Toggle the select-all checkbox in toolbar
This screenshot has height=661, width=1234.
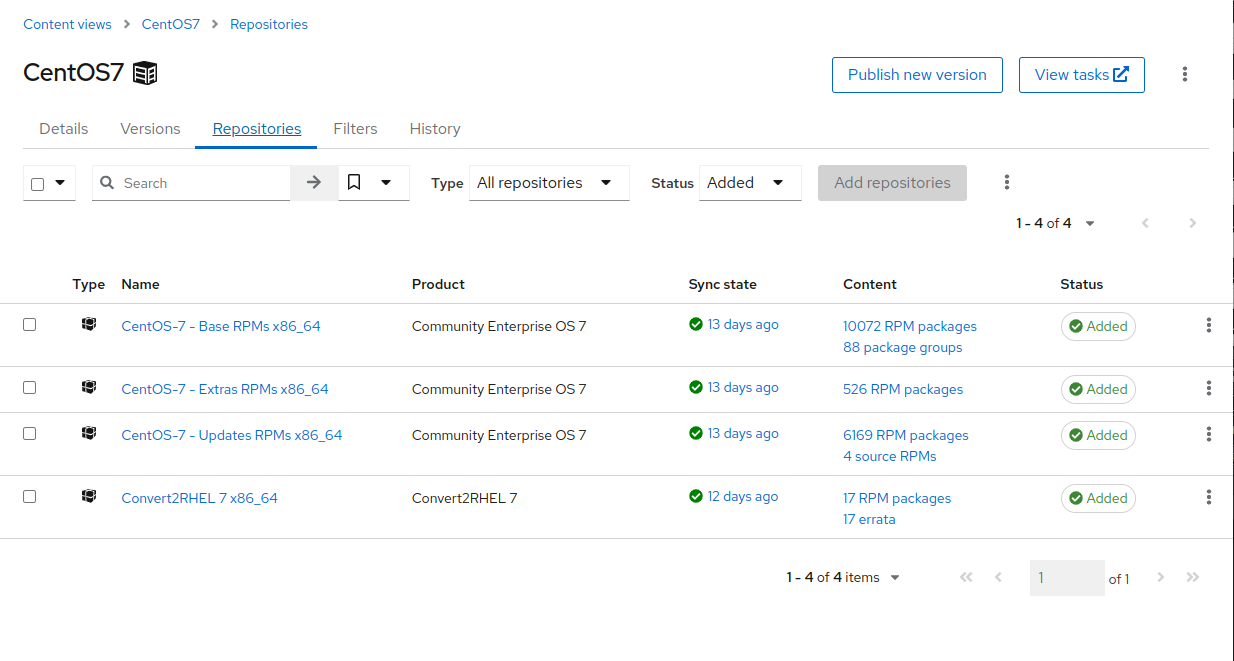(x=38, y=184)
